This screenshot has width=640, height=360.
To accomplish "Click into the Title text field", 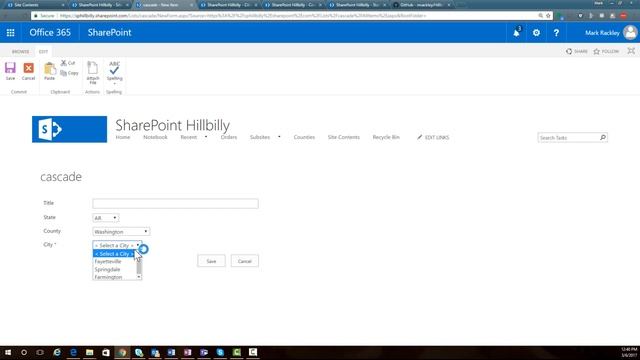I will [x=176, y=203].
